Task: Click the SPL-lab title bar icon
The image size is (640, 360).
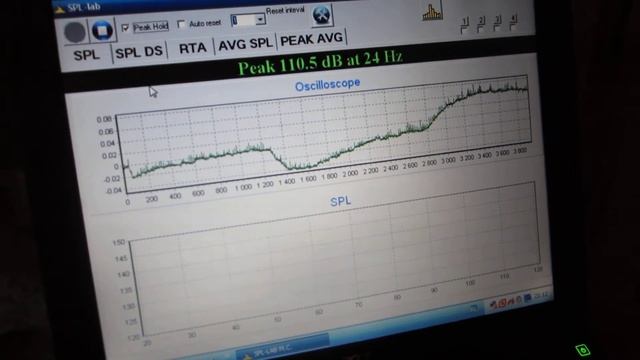Action: pos(60,9)
